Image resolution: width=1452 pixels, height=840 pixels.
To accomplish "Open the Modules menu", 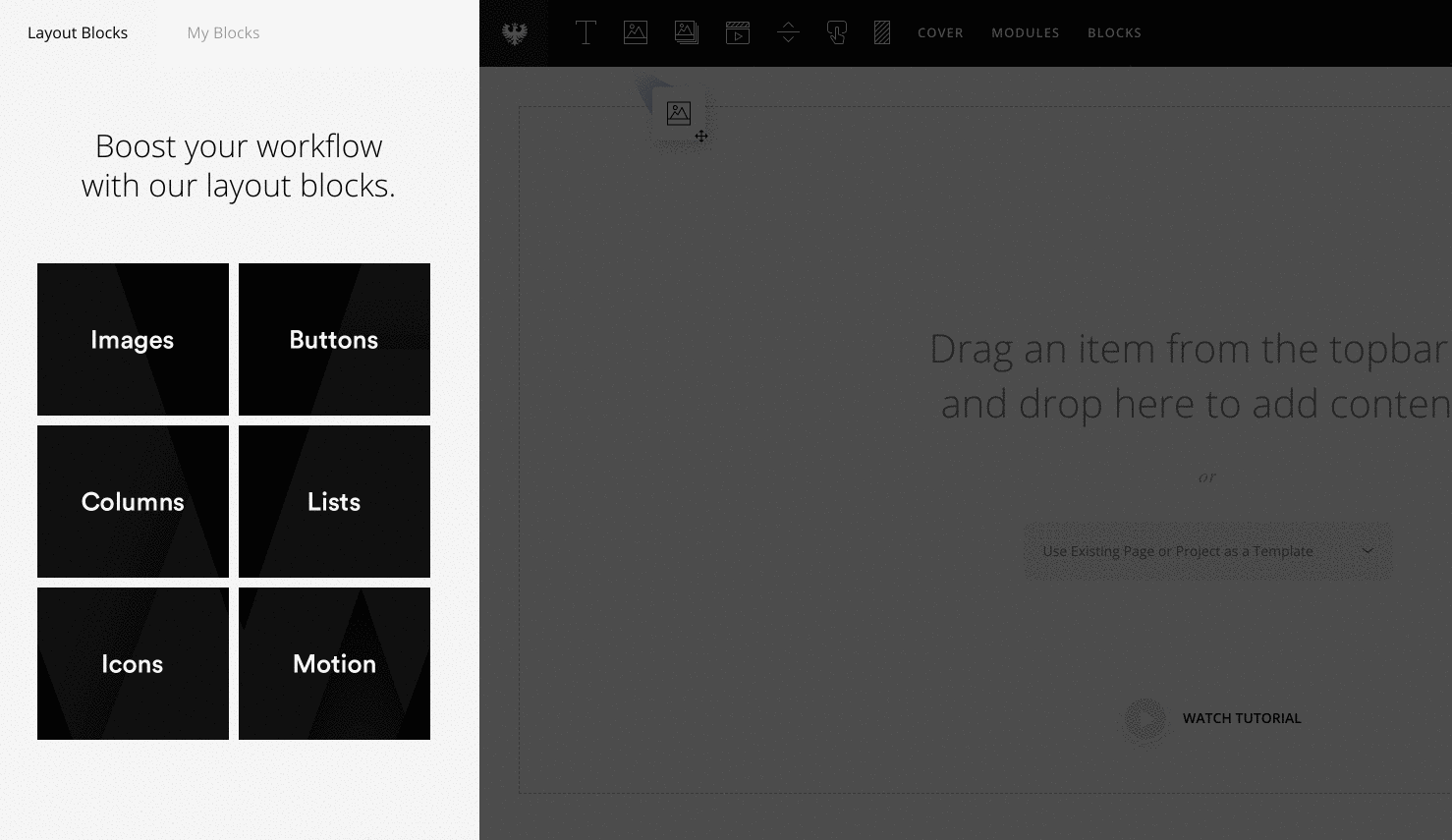I will (1025, 33).
